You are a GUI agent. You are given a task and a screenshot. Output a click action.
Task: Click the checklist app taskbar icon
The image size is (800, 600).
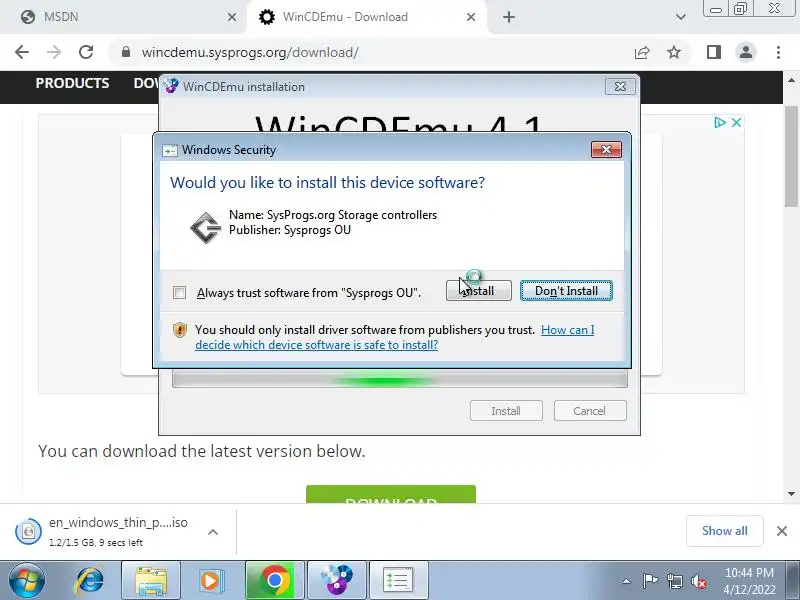pos(398,580)
